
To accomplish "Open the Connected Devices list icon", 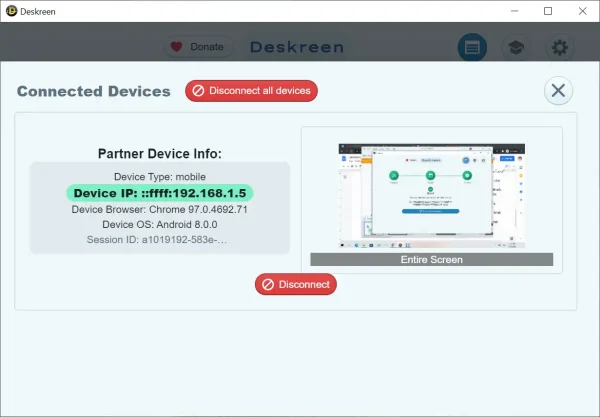I will [472, 47].
